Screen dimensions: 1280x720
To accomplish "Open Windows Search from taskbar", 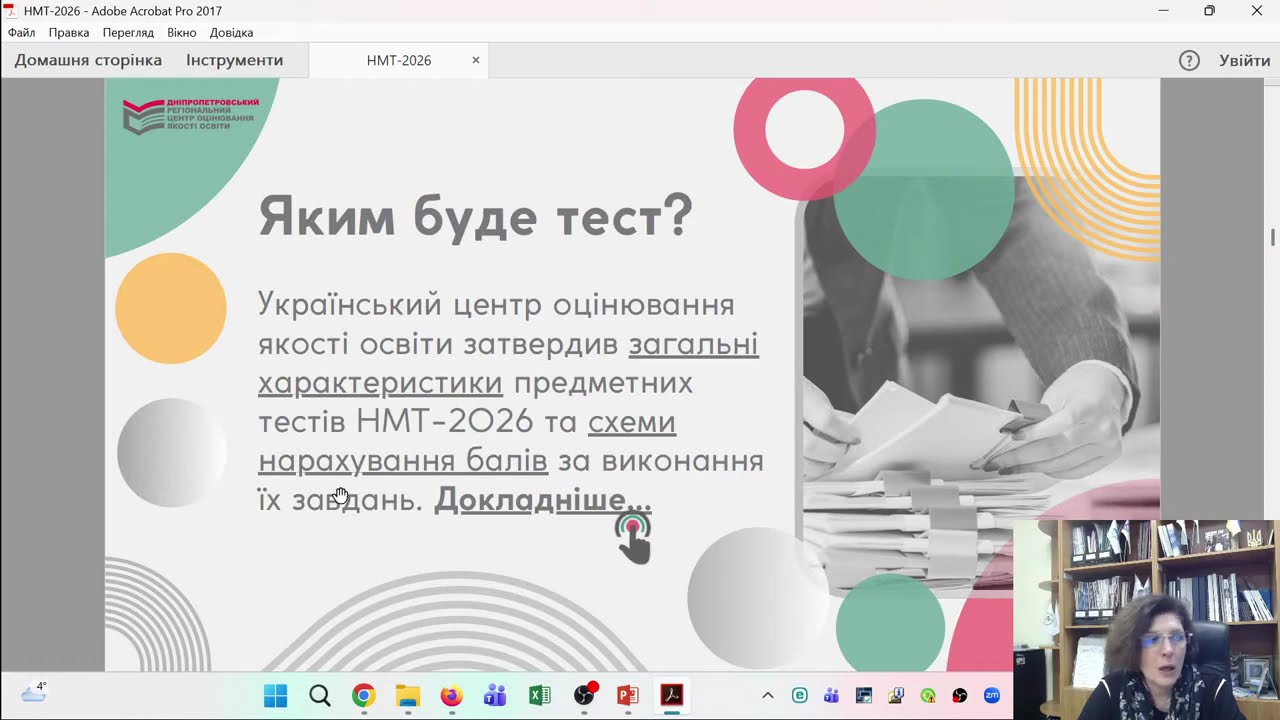I will 319,695.
